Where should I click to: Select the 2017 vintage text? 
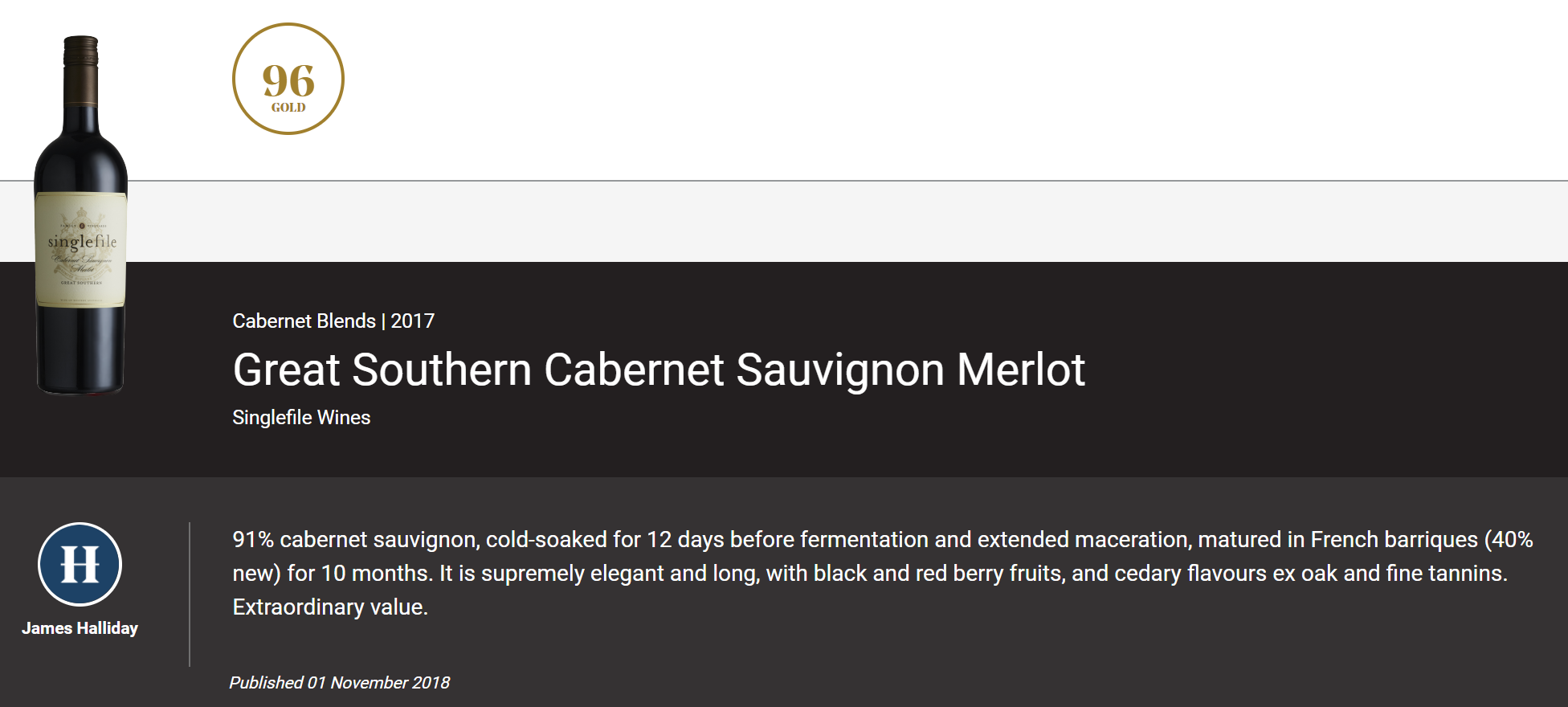(x=413, y=321)
